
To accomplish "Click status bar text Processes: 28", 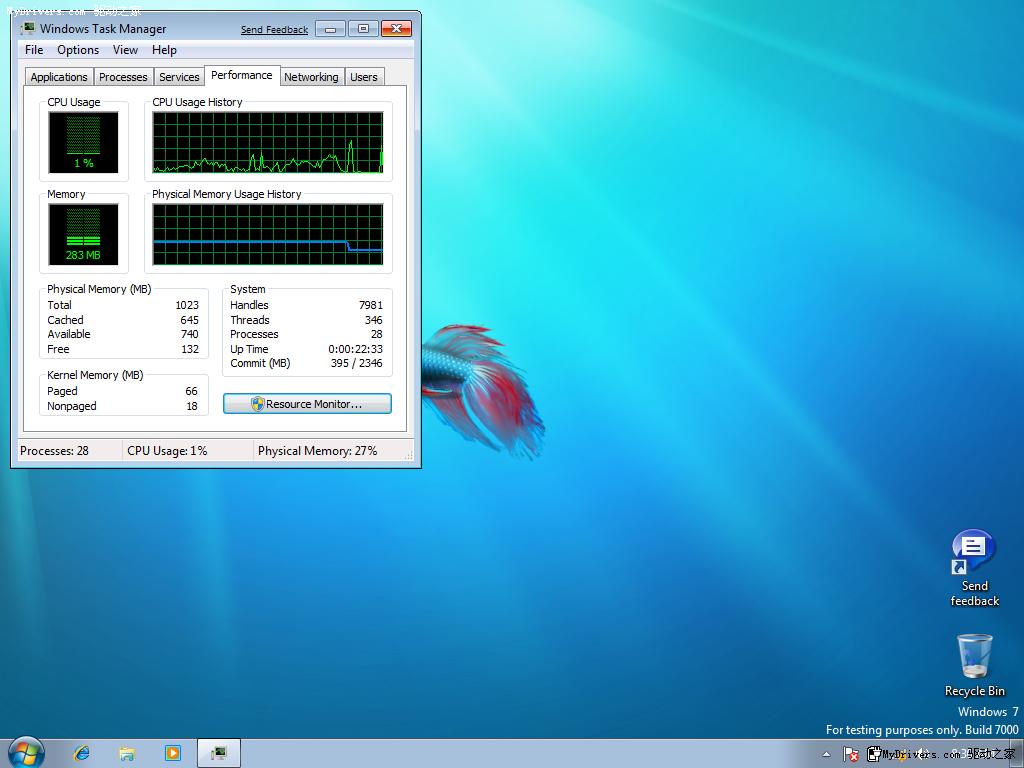I will pos(54,451).
